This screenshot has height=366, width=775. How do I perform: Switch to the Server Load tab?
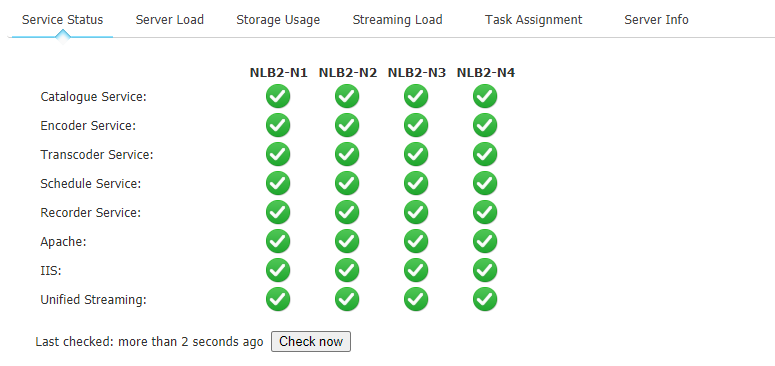pos(170,20)
